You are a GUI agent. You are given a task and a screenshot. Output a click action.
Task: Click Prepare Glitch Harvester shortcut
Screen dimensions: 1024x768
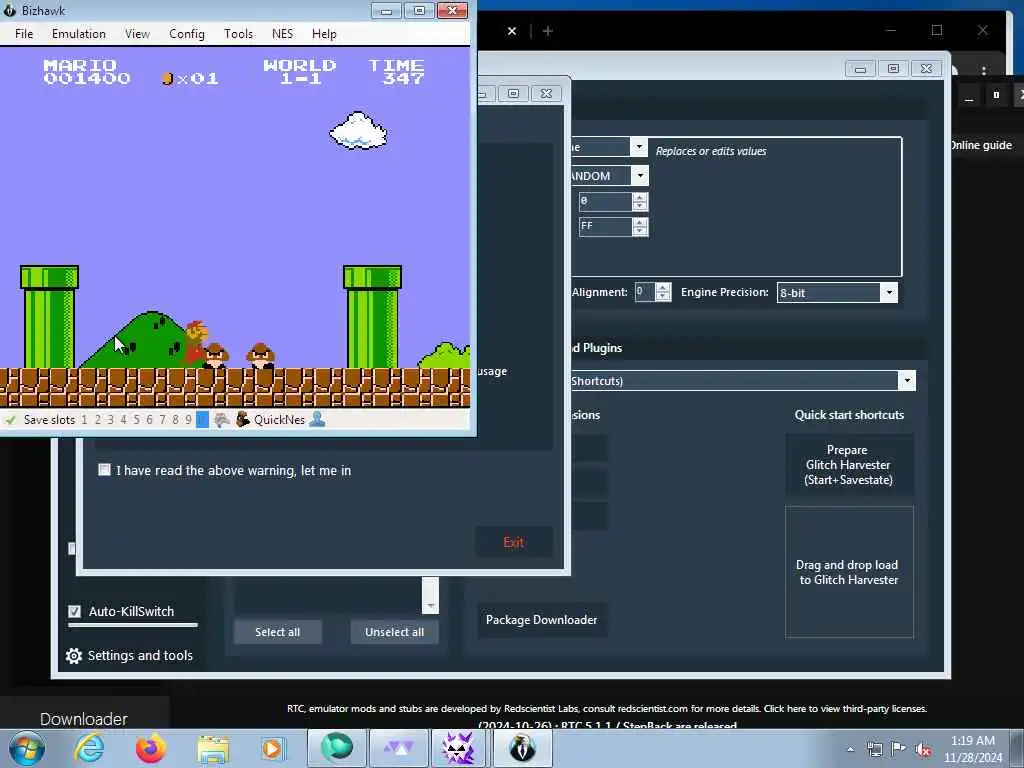tap(848, 465)
